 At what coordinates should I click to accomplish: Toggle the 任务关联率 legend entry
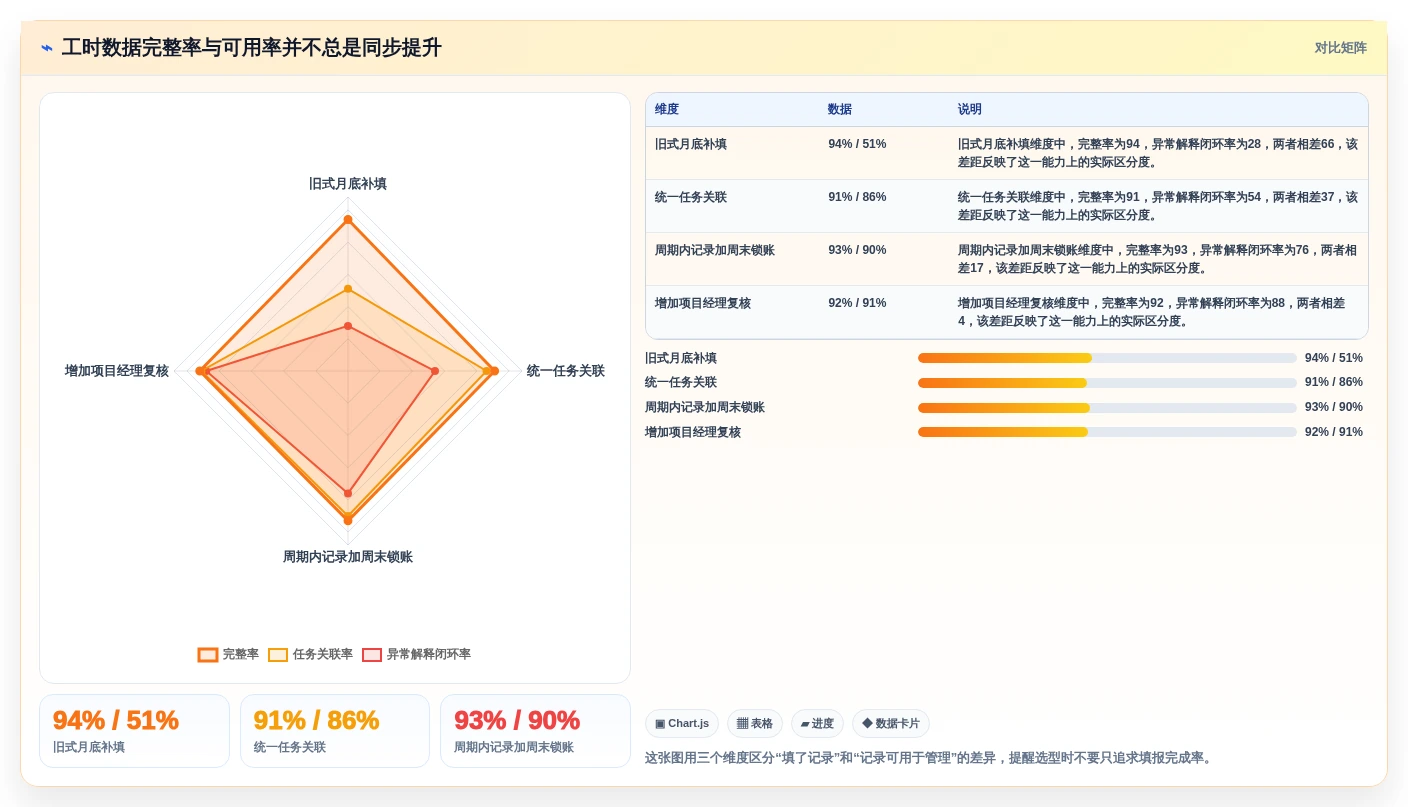click(x=310, y=654)
